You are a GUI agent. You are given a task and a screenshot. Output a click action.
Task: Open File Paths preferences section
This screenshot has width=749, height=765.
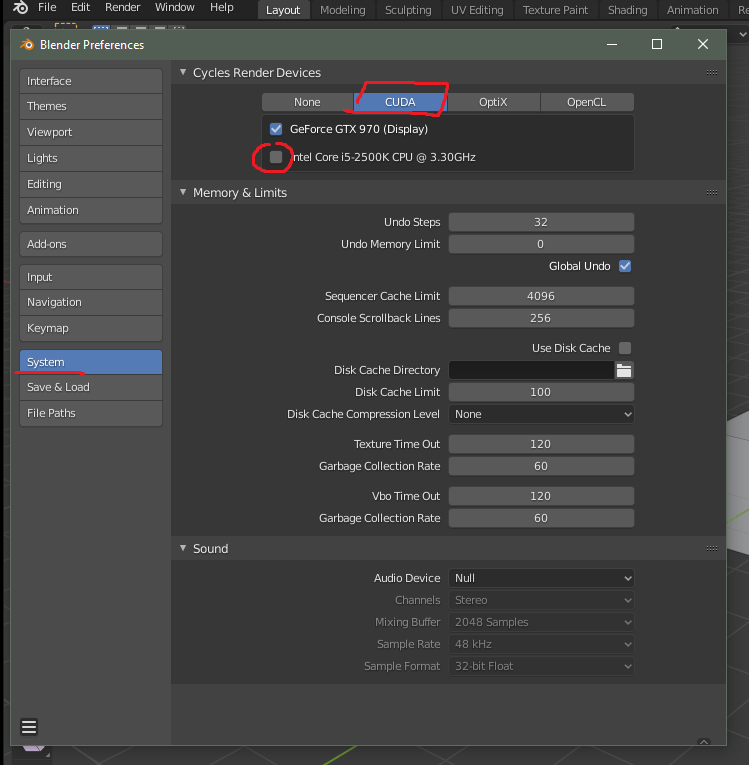tap(91, 413)
